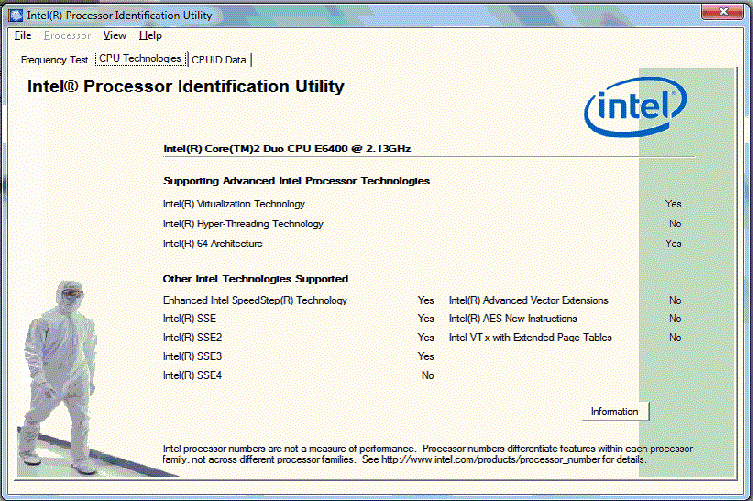Click the Supporting Advanced Intel Processor Technologies heading
The height and width of the screenshot is (501, 753).
point(296,181)
